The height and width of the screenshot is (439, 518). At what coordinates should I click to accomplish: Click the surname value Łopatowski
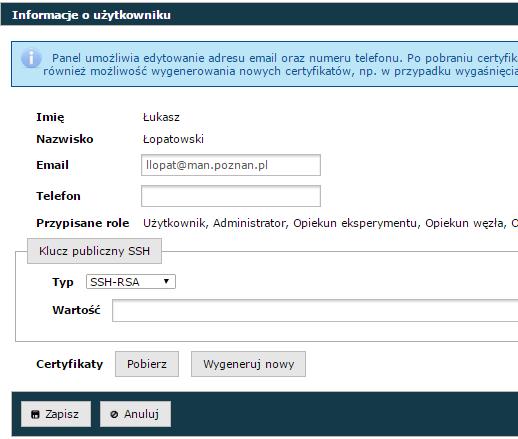click(173, 139)
